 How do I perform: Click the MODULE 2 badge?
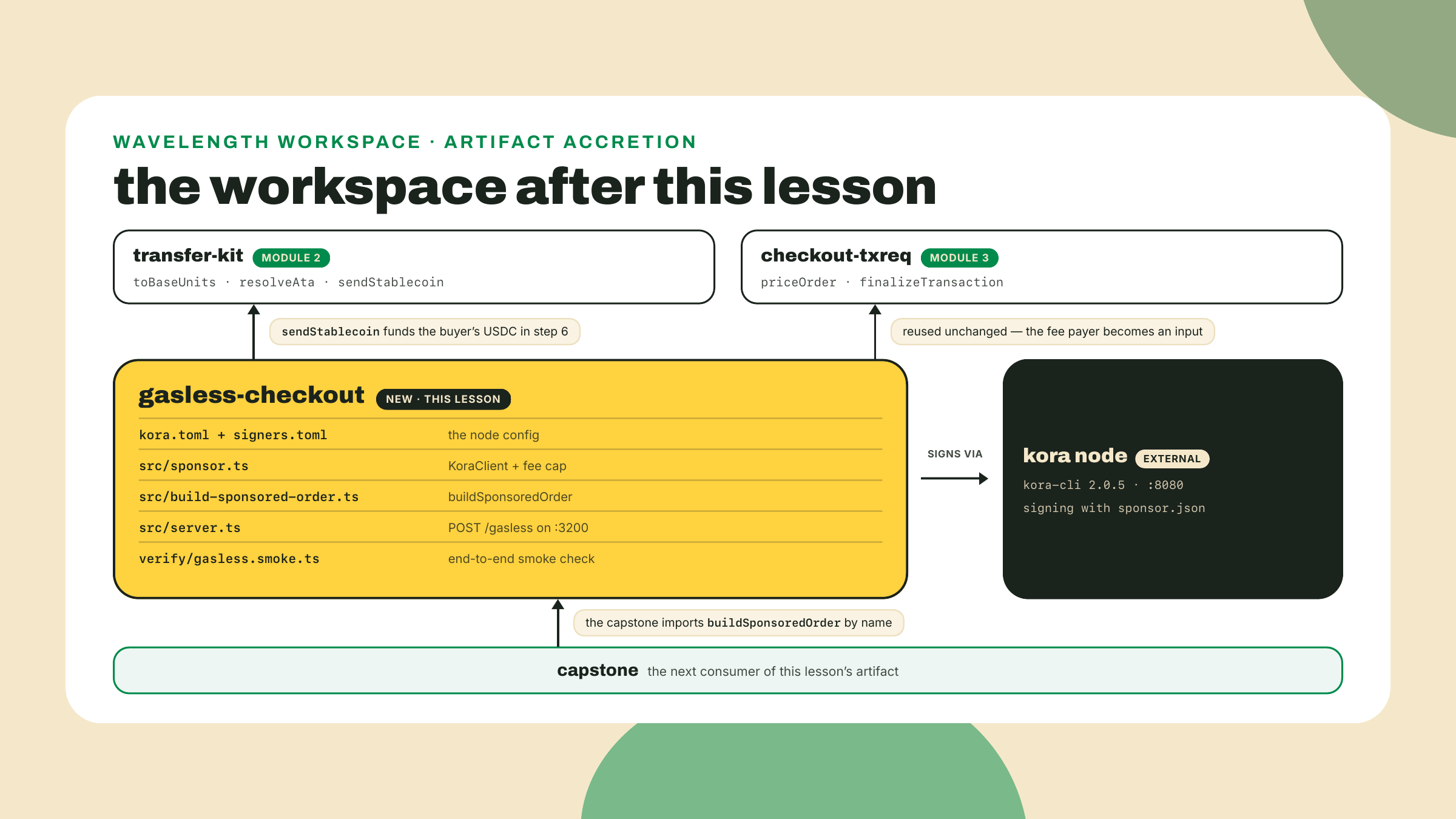[x=291, y=258]
